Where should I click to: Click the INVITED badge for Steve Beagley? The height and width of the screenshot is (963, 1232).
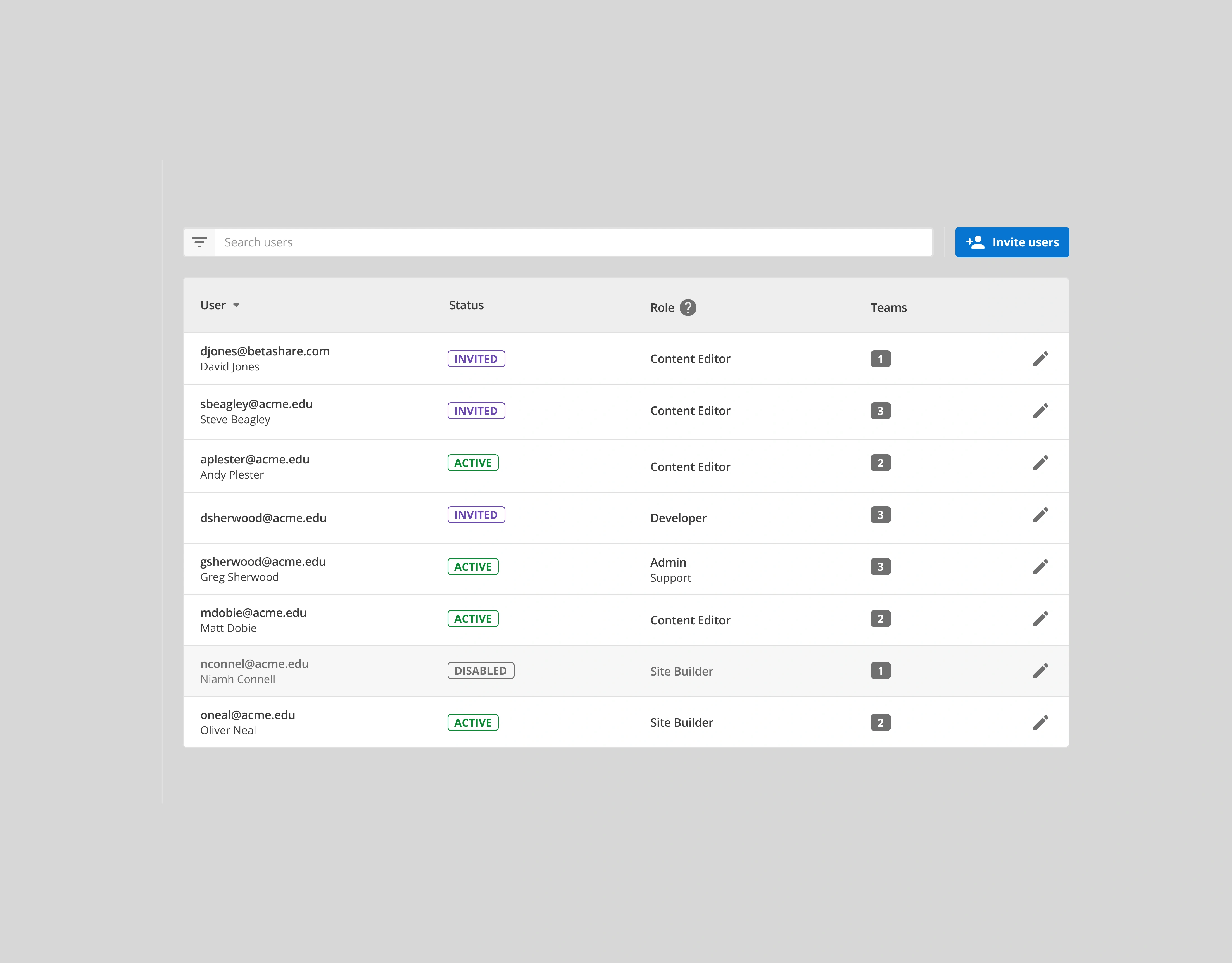[476, 411]
